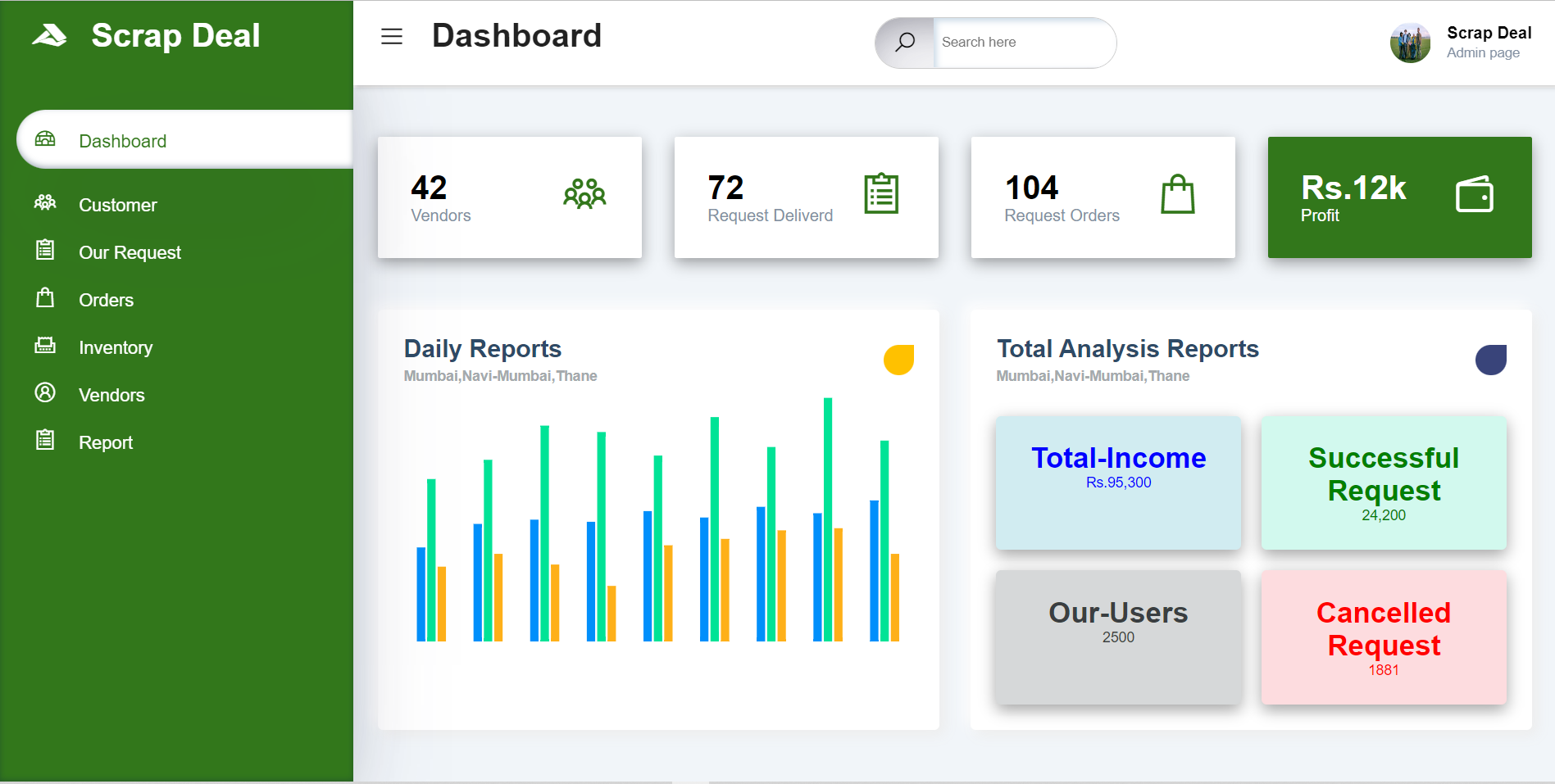Click the Report sidebar icon
The image size is (1555, 784).
coord(45,440)
